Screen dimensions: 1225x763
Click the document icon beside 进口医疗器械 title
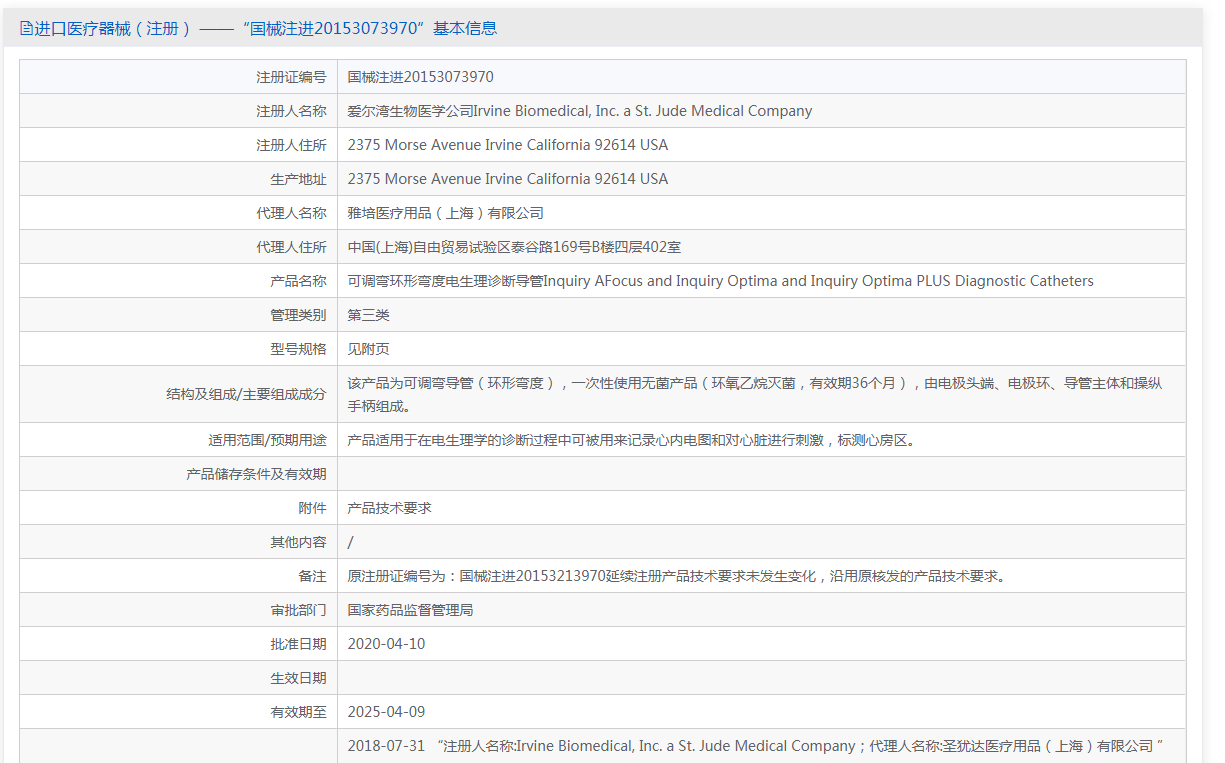tap(26, 28)
